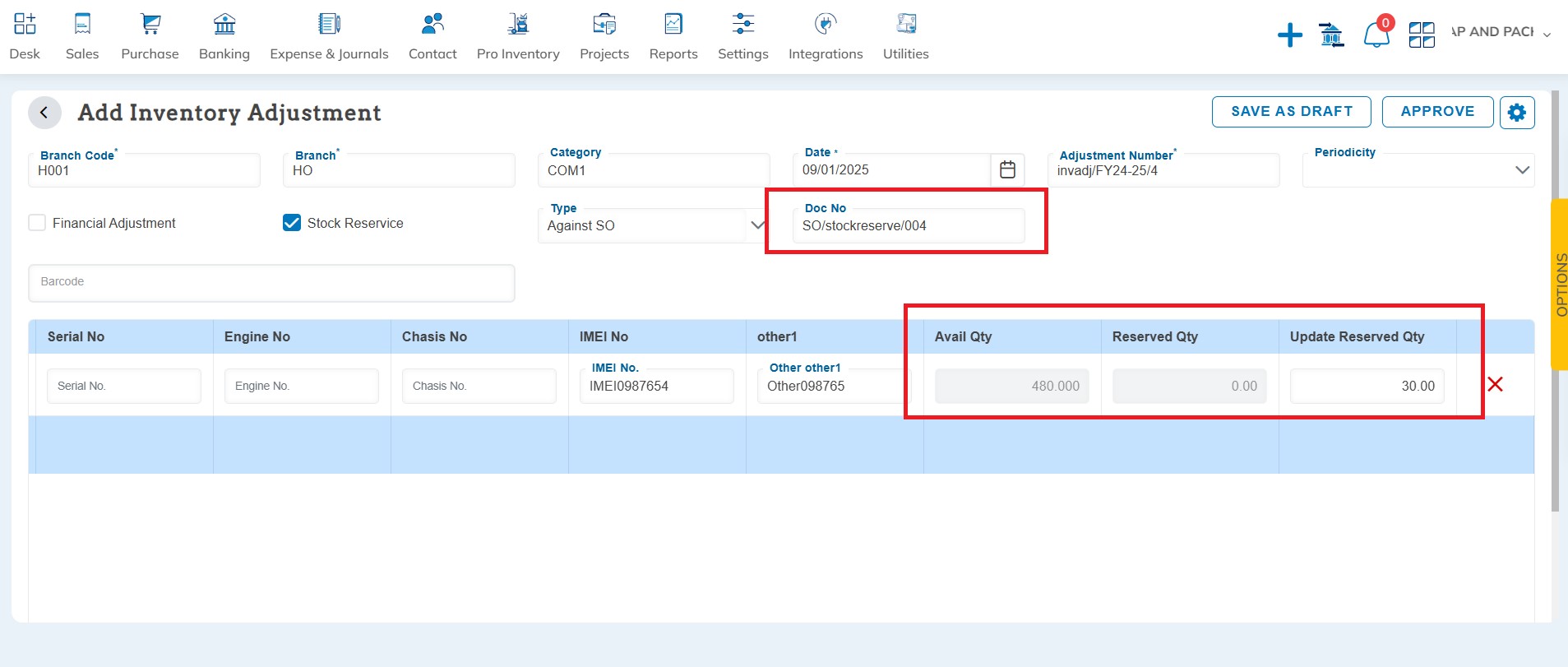The height and width of the screenshot is (667, 1568).
Task: Open the Pro Inventory menu
Action: pyautogui.click(x=518, y=37)
